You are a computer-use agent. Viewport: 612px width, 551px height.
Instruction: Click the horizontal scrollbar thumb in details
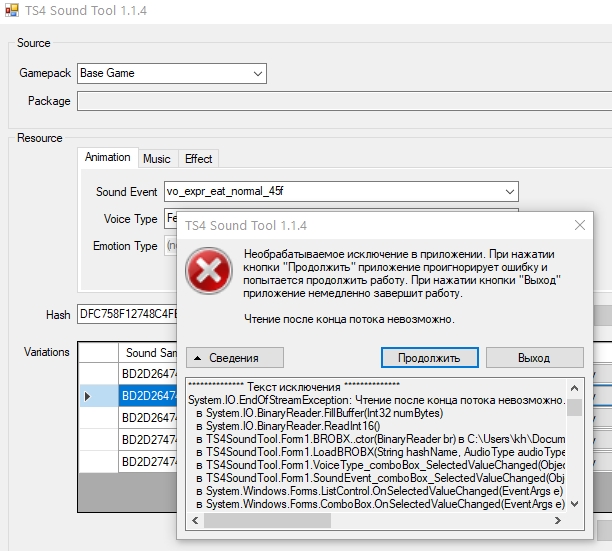267,520
